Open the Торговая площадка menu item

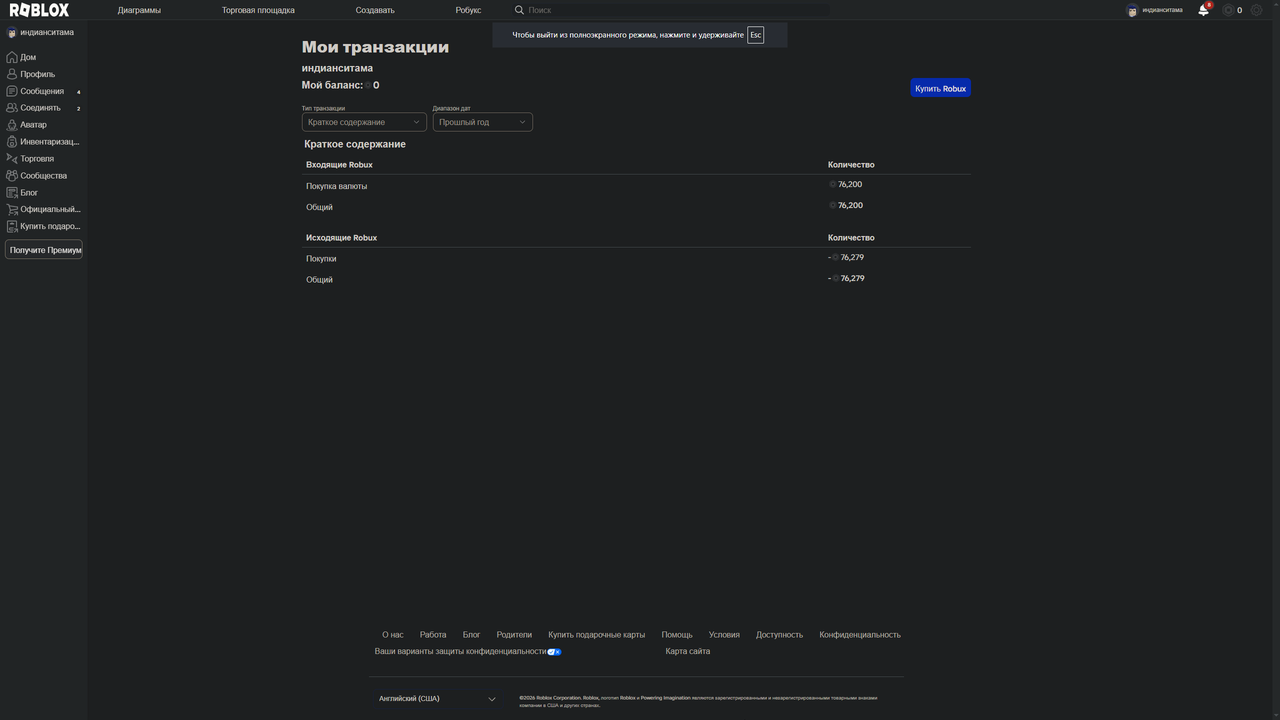(257, 9)
